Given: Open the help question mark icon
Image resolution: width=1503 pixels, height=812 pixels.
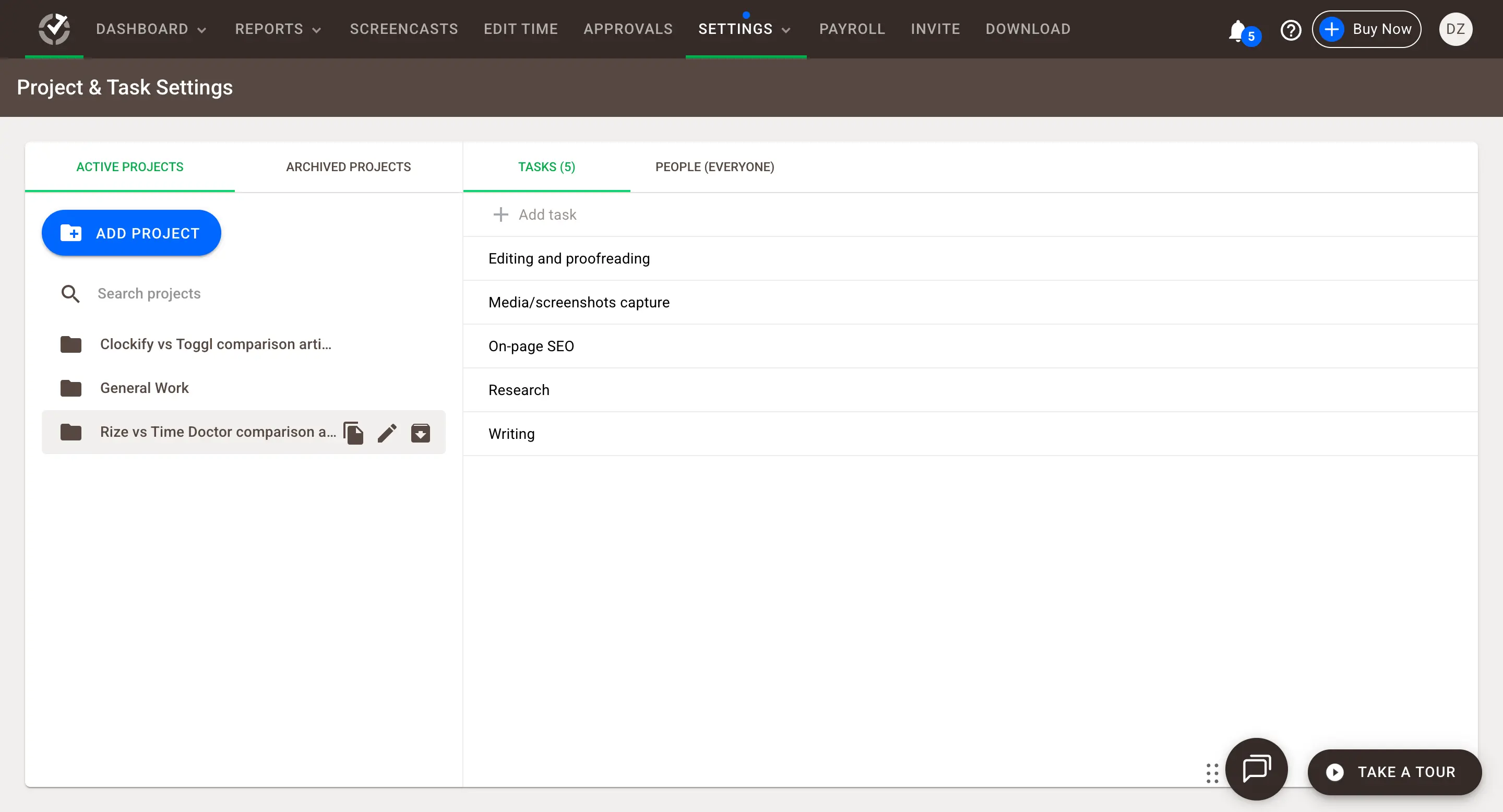Looking at the screenshot, I should (x=1291, y=30).
